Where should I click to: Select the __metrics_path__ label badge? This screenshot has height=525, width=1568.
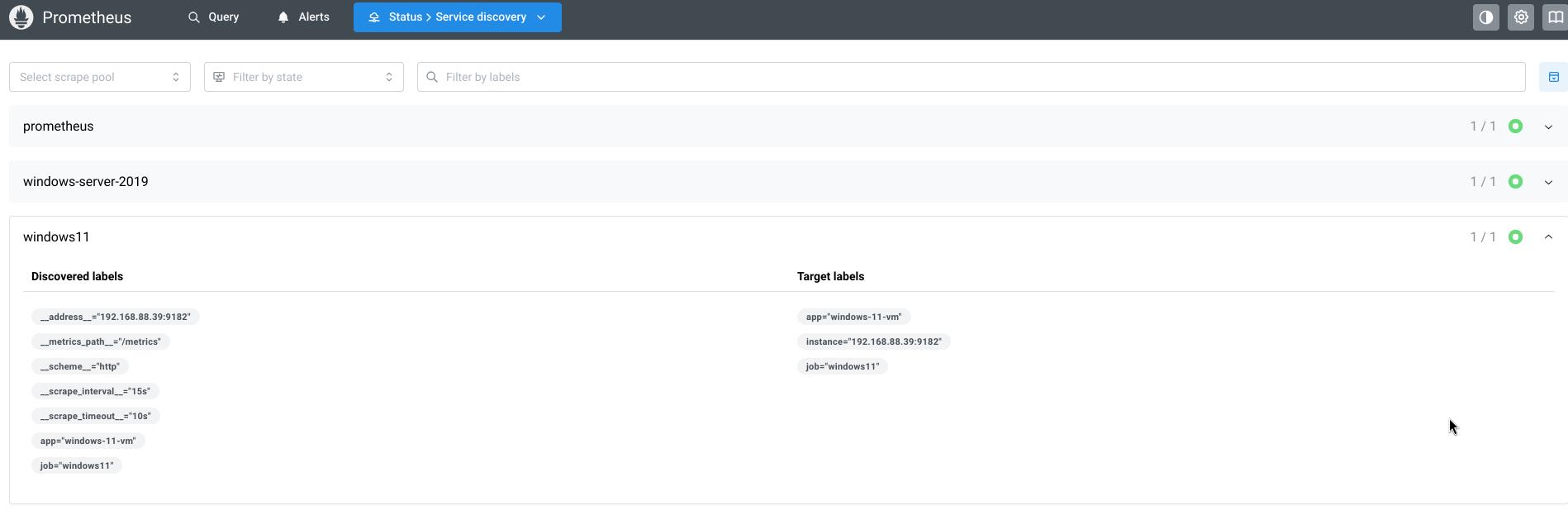click(x=101, y=341)
